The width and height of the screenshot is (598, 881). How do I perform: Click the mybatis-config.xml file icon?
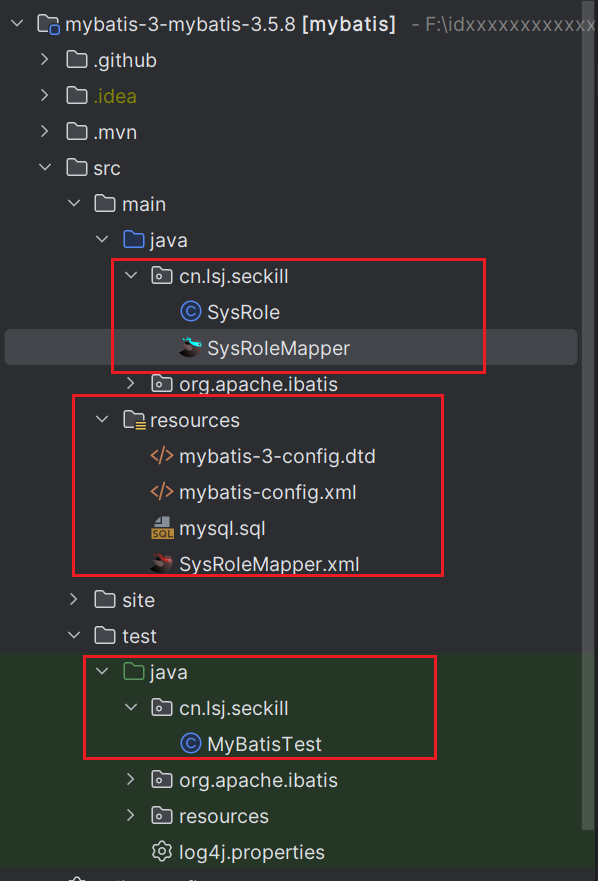pos(162,491)
